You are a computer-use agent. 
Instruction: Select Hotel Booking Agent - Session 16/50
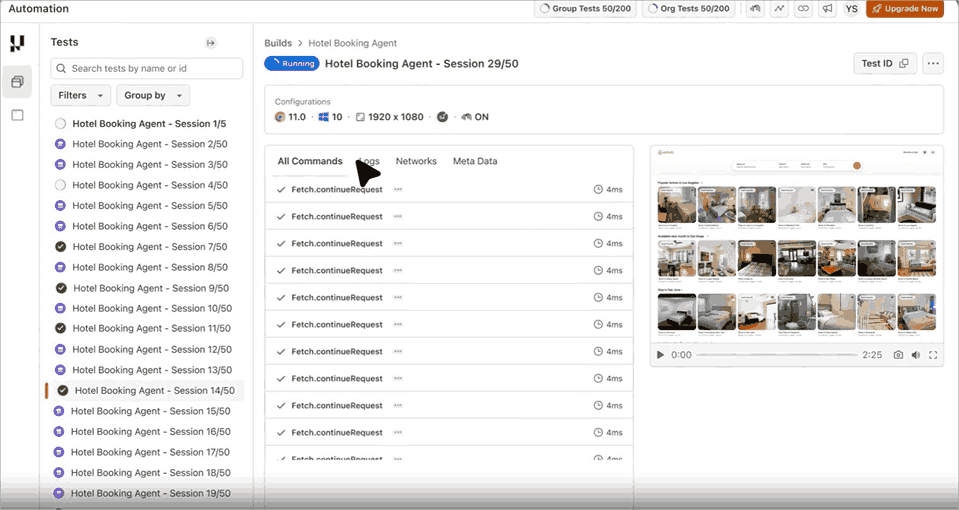(150, 432)
